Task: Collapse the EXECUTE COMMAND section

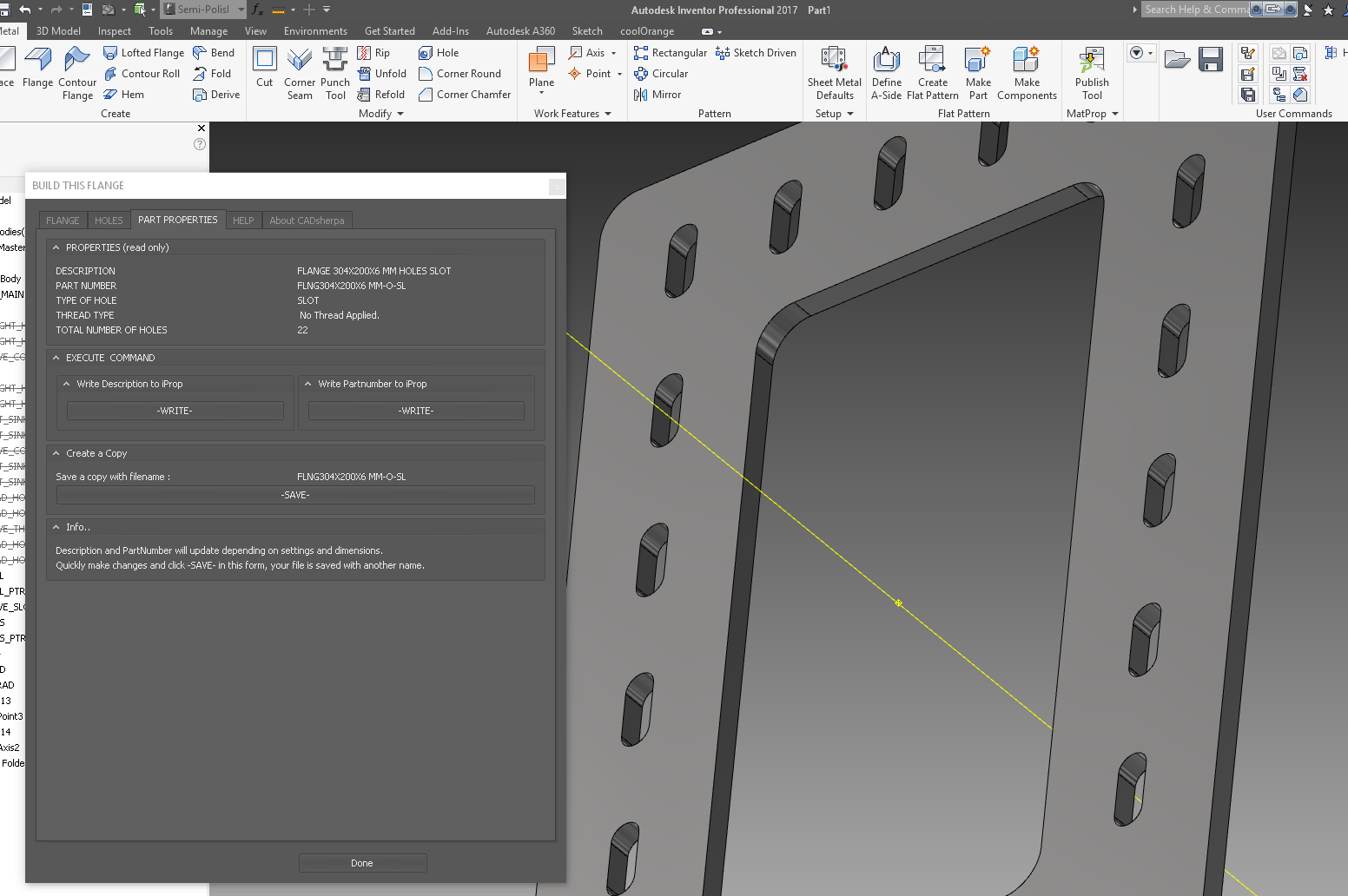Action: coord(56,358)
